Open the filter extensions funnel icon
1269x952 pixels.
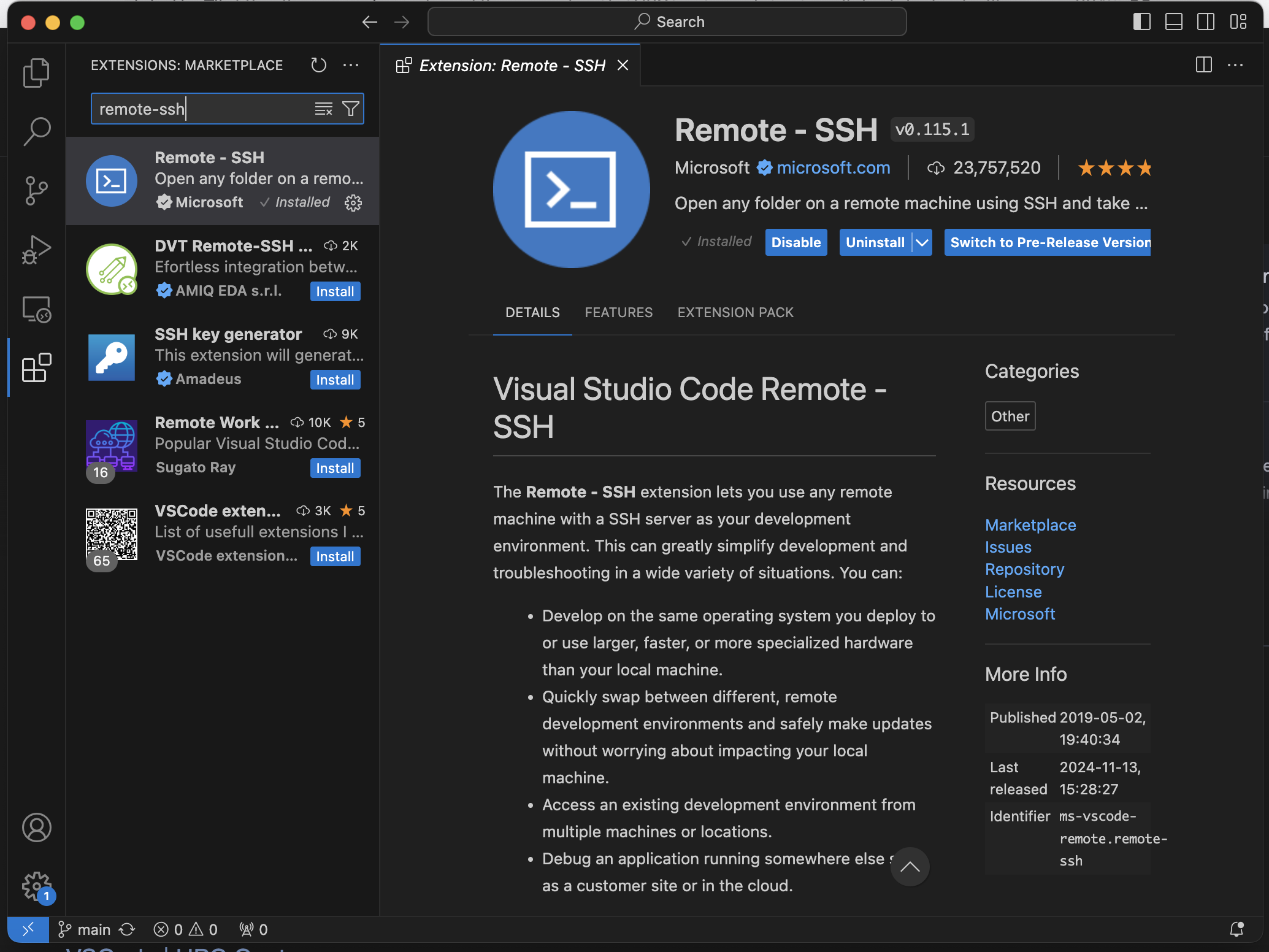point(351,109)
